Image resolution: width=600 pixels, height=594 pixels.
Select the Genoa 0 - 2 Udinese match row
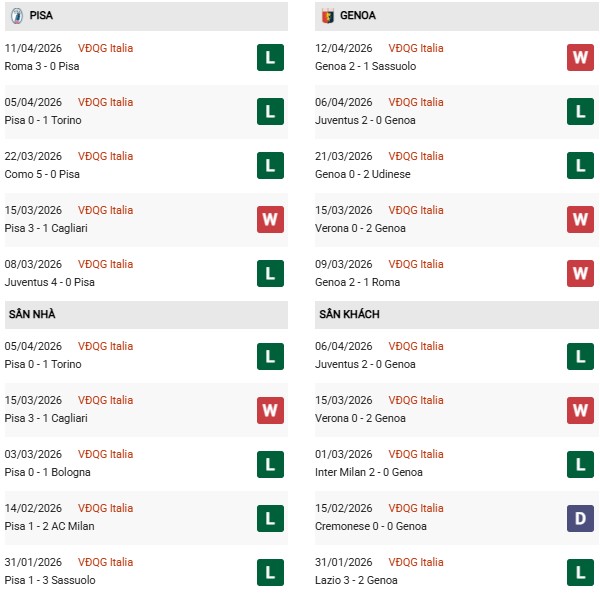click(440, 165)
